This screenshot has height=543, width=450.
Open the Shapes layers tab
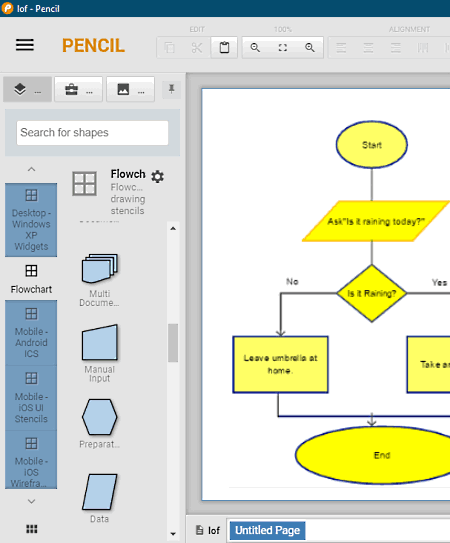27,89
